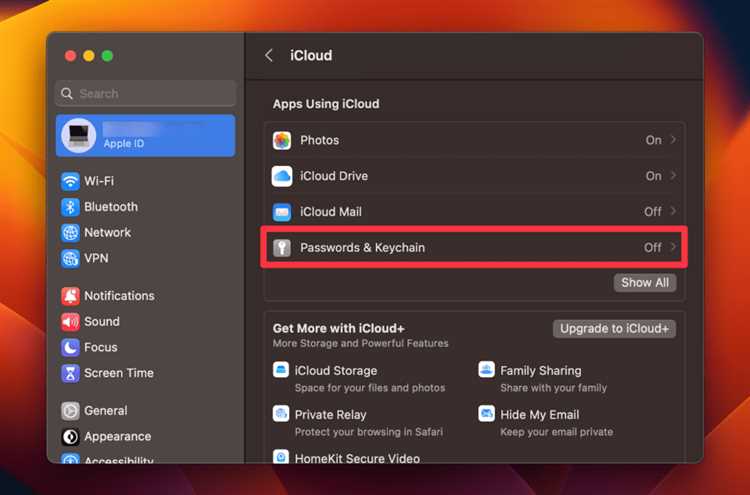The height and width of the screenshot is (495, 750).
Task: Click "Space for your files and photos" text
Action: [370, 388]
